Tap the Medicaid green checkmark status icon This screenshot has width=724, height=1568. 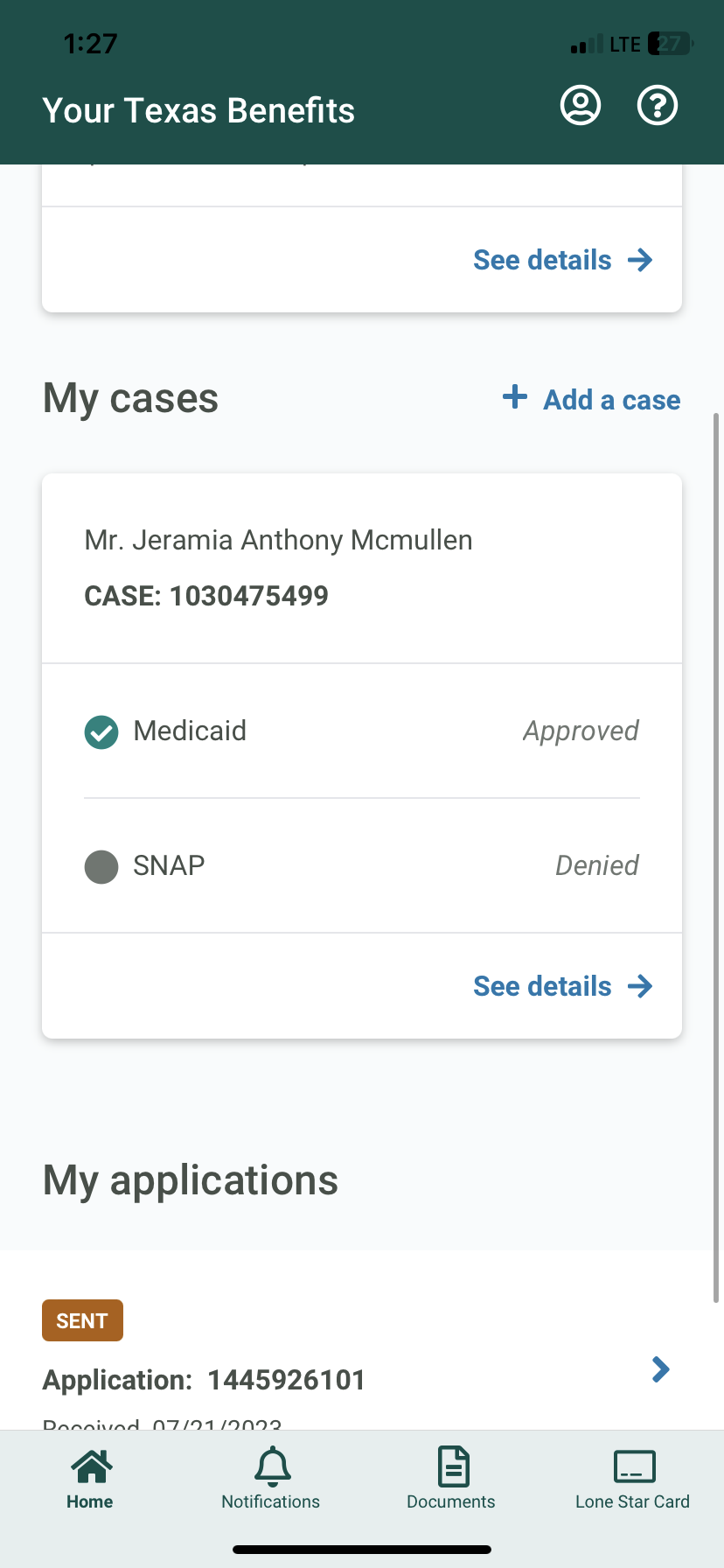[x=101, y=732]
